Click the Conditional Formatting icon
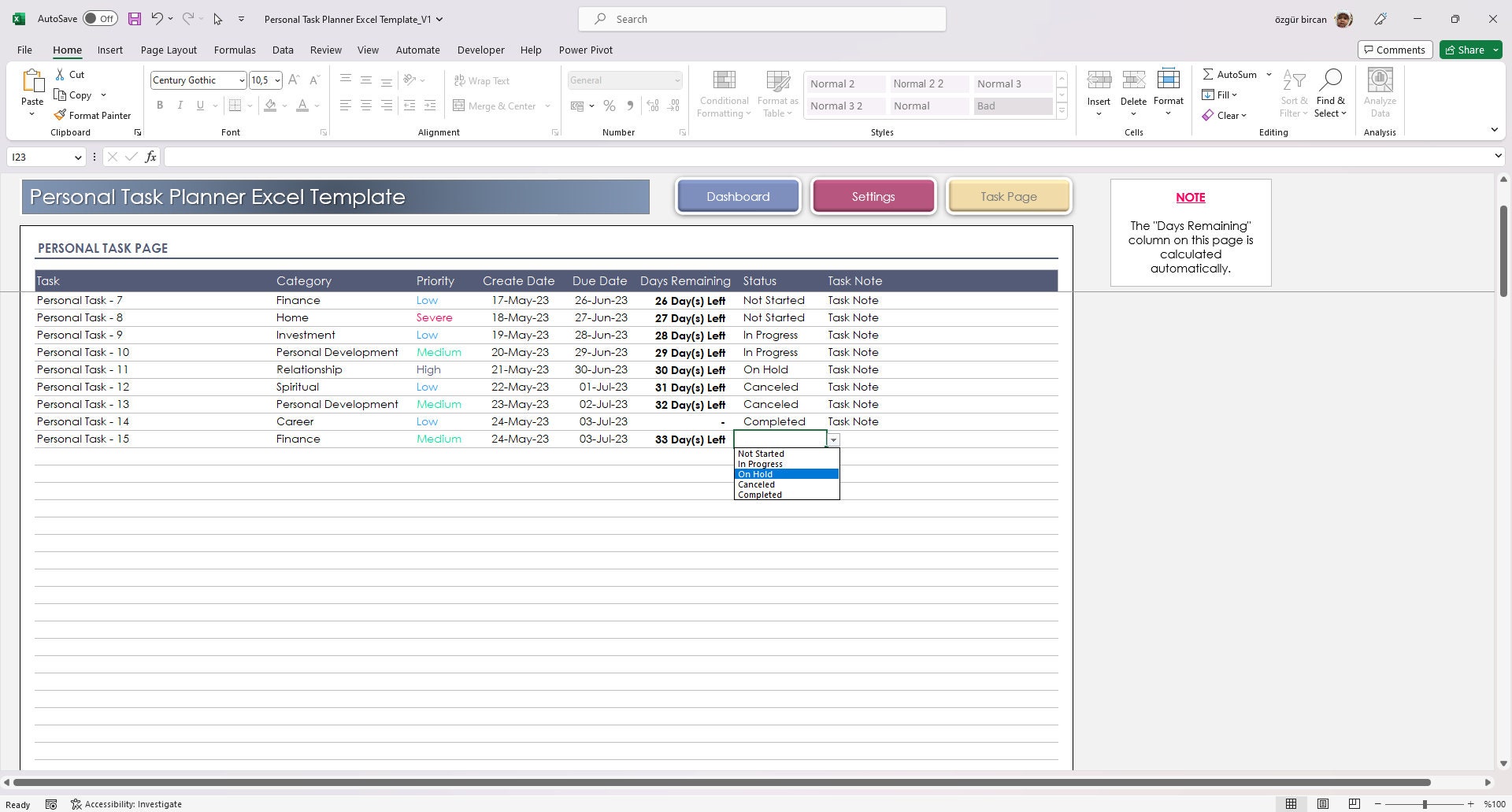This screenshot has height=812, width=1512. 724,80
